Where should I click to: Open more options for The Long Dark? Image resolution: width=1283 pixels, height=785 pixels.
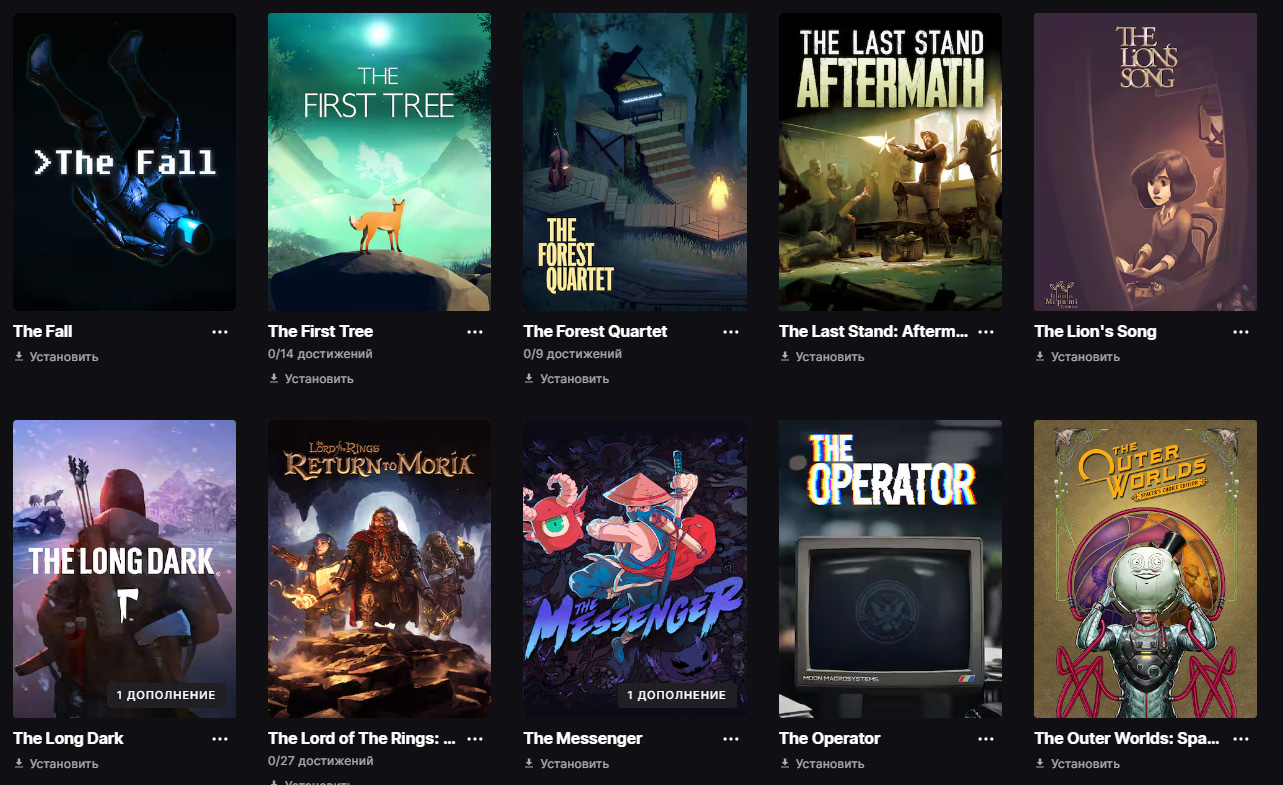[220, 739]
